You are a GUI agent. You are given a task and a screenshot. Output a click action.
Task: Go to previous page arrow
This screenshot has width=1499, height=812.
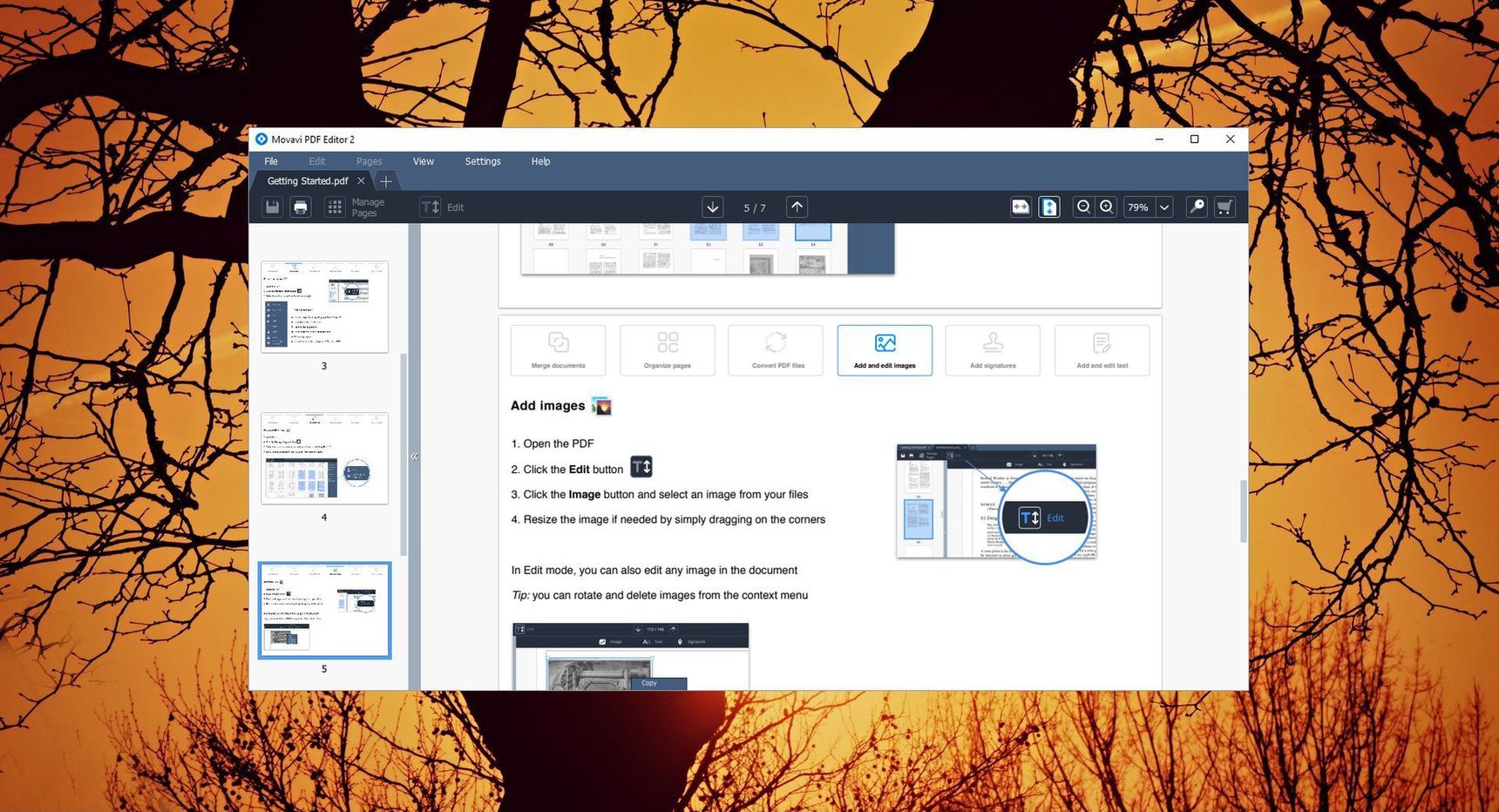797,207
